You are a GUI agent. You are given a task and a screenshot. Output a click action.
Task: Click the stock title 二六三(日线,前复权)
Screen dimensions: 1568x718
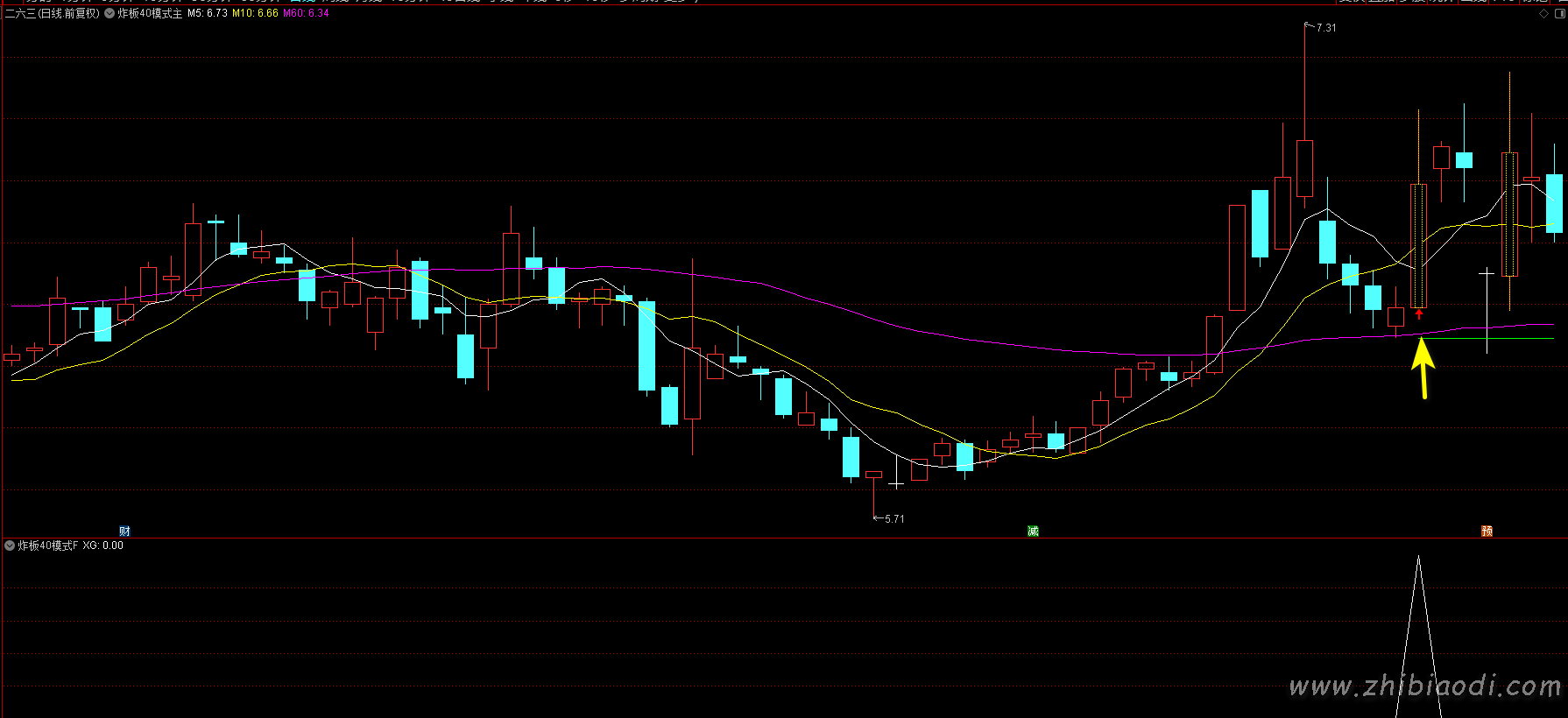point(52,13)
